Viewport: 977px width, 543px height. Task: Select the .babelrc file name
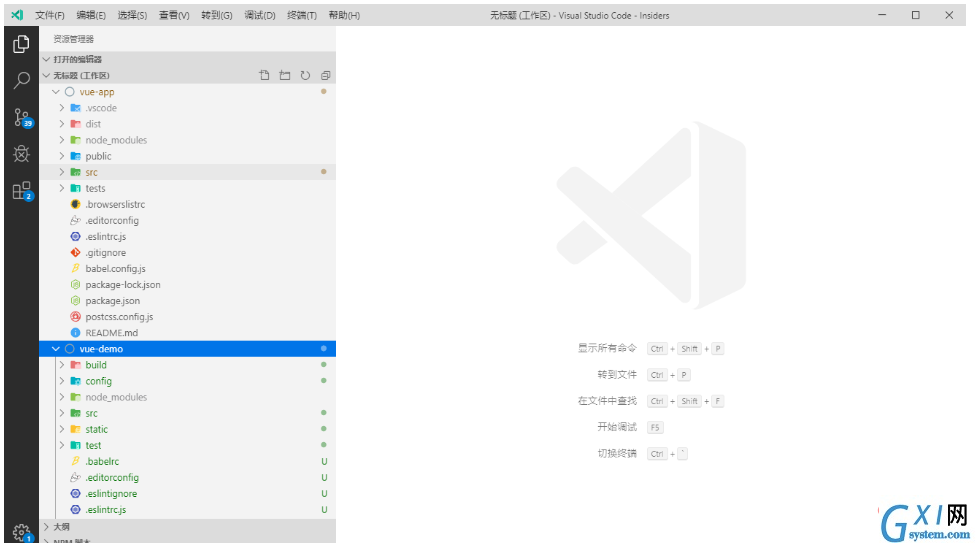[102, 461]
